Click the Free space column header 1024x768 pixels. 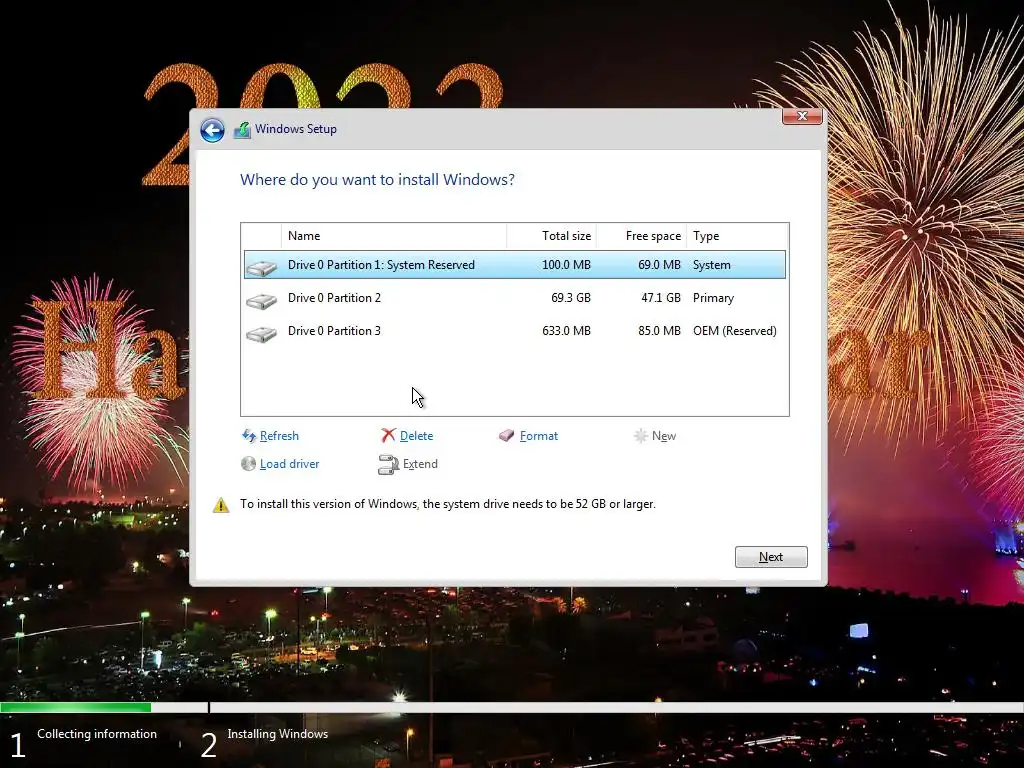point(641,236)
